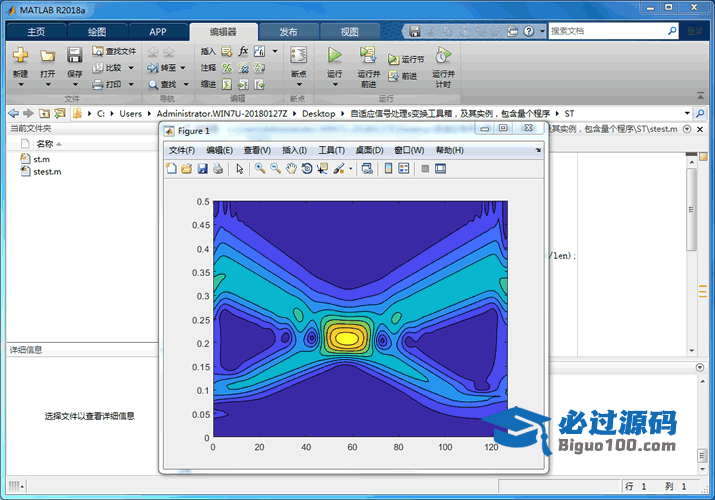
Task: Click the Desktop folder in address path
Action: (319, 113)
